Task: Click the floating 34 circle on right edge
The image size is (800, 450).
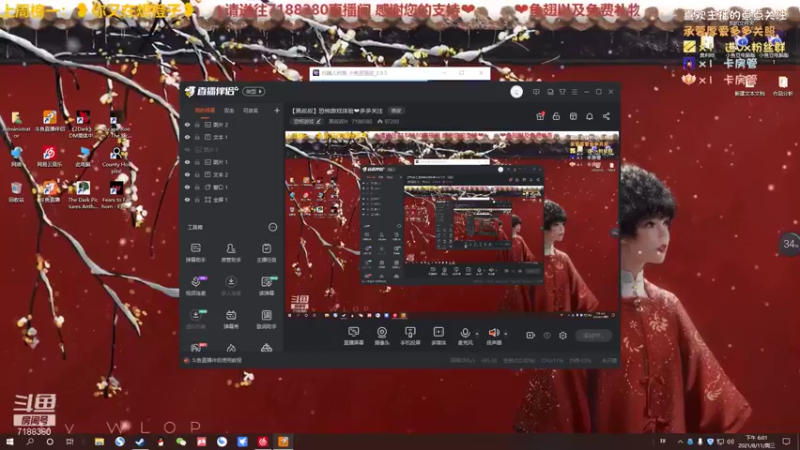Action: tap(790, 244)
